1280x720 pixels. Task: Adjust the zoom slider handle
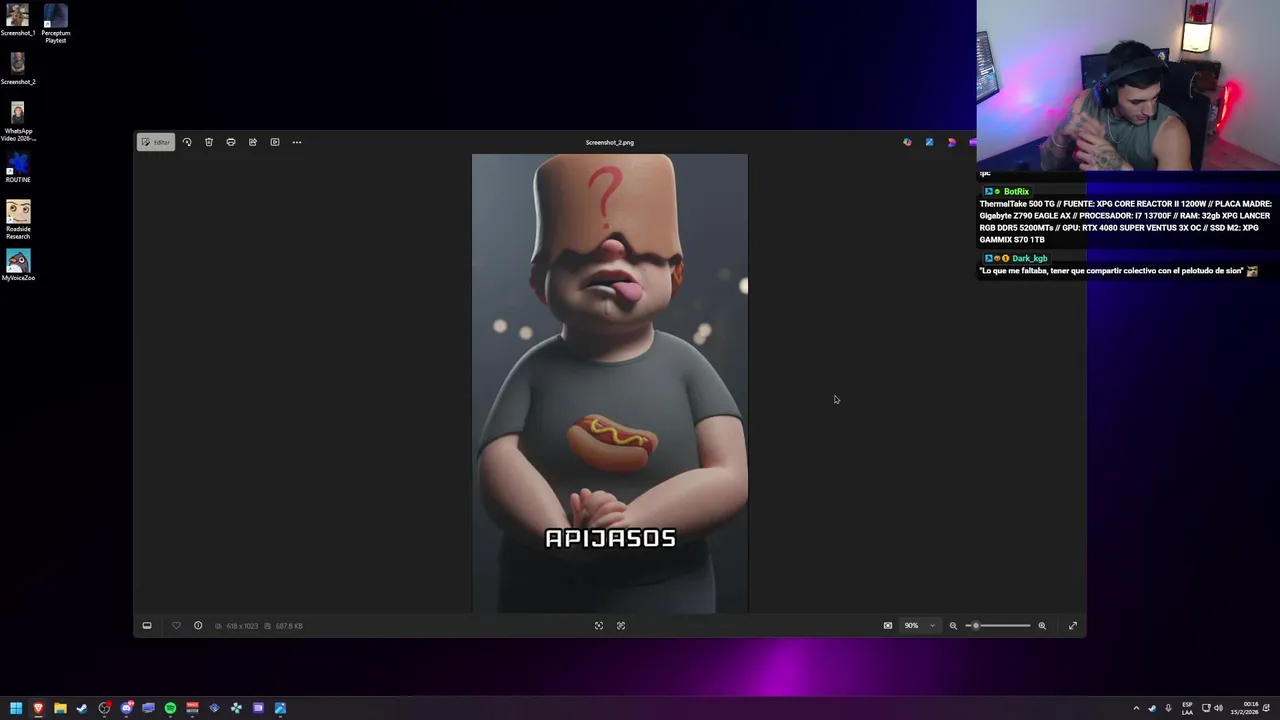coord(976,626)
